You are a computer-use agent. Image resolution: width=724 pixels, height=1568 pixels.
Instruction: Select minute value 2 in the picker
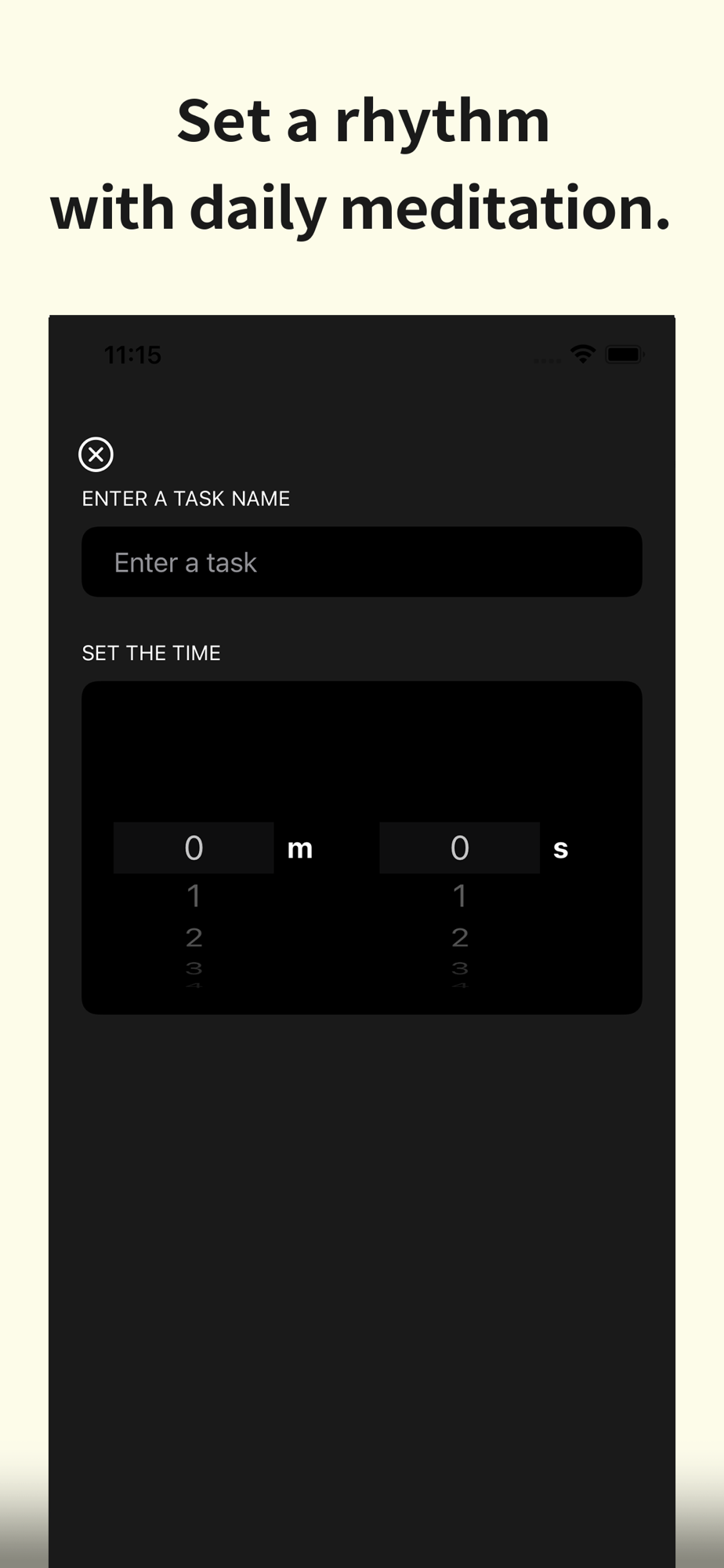(x=194, y=937)
